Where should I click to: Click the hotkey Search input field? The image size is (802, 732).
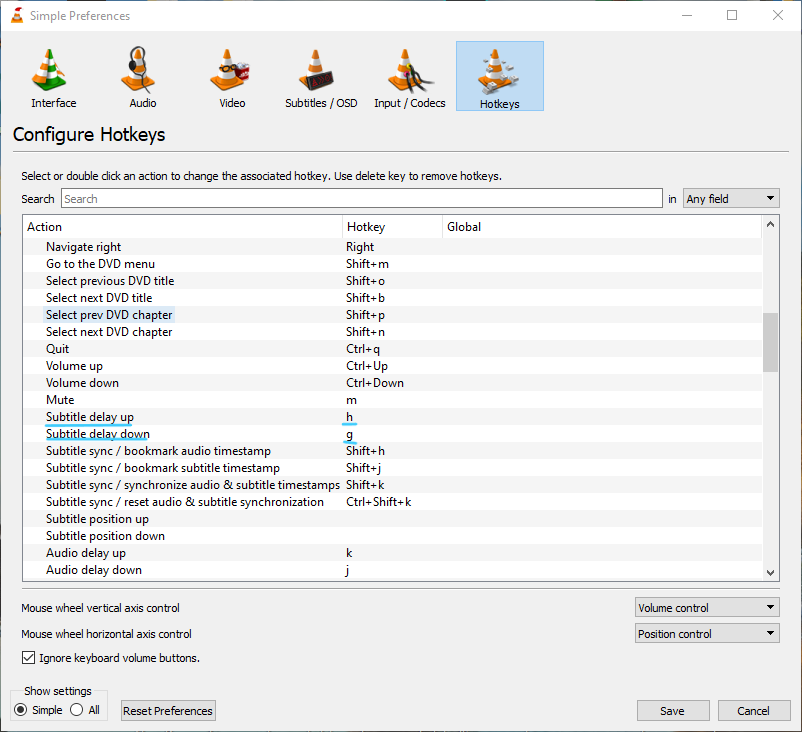[362, 198]
